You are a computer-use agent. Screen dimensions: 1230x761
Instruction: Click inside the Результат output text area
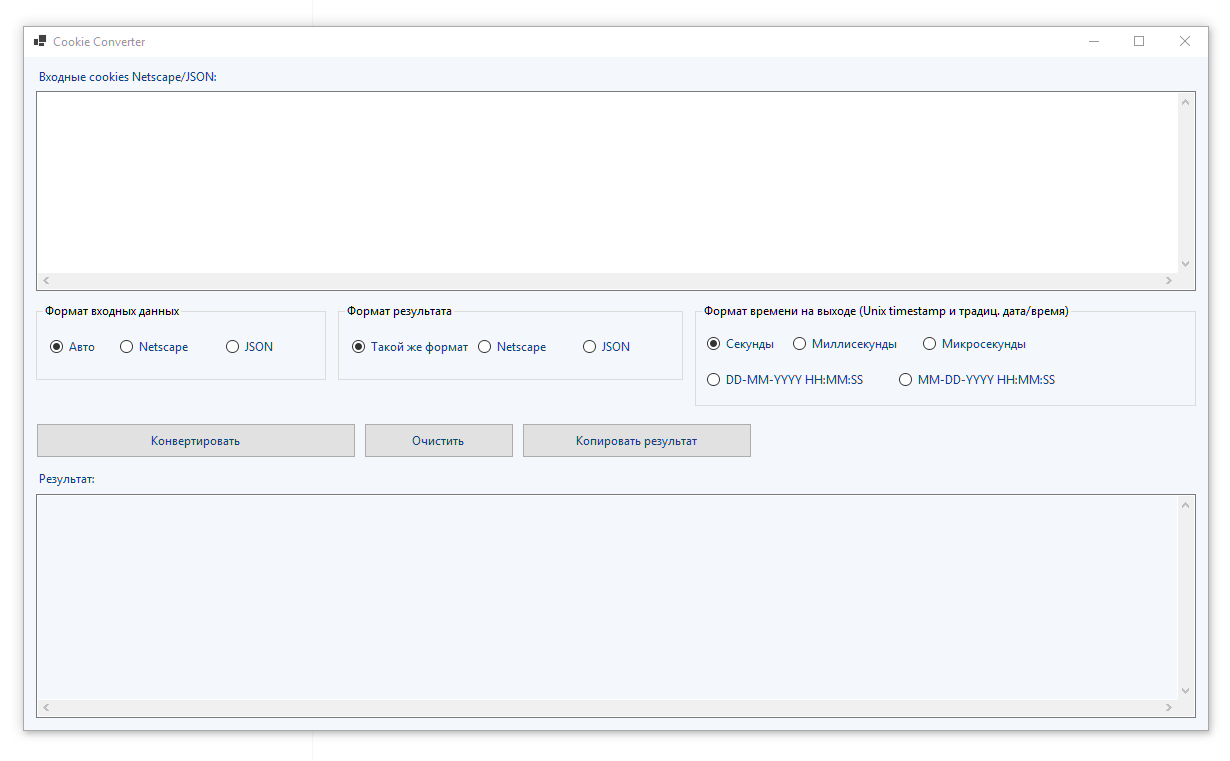(607, 597)
